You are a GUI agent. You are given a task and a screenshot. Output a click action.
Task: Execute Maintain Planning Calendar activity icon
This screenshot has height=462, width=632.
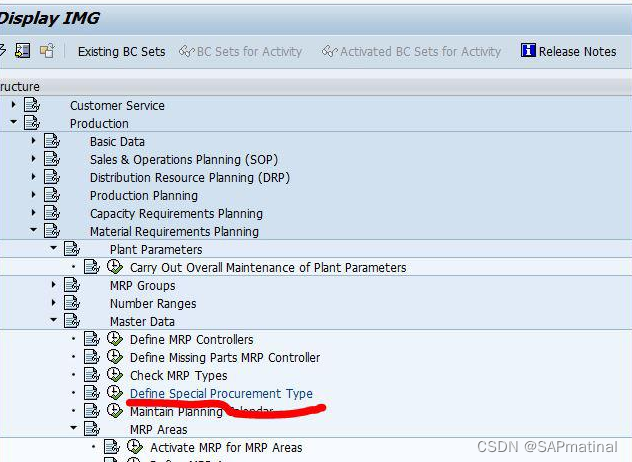tap(115, 410)
